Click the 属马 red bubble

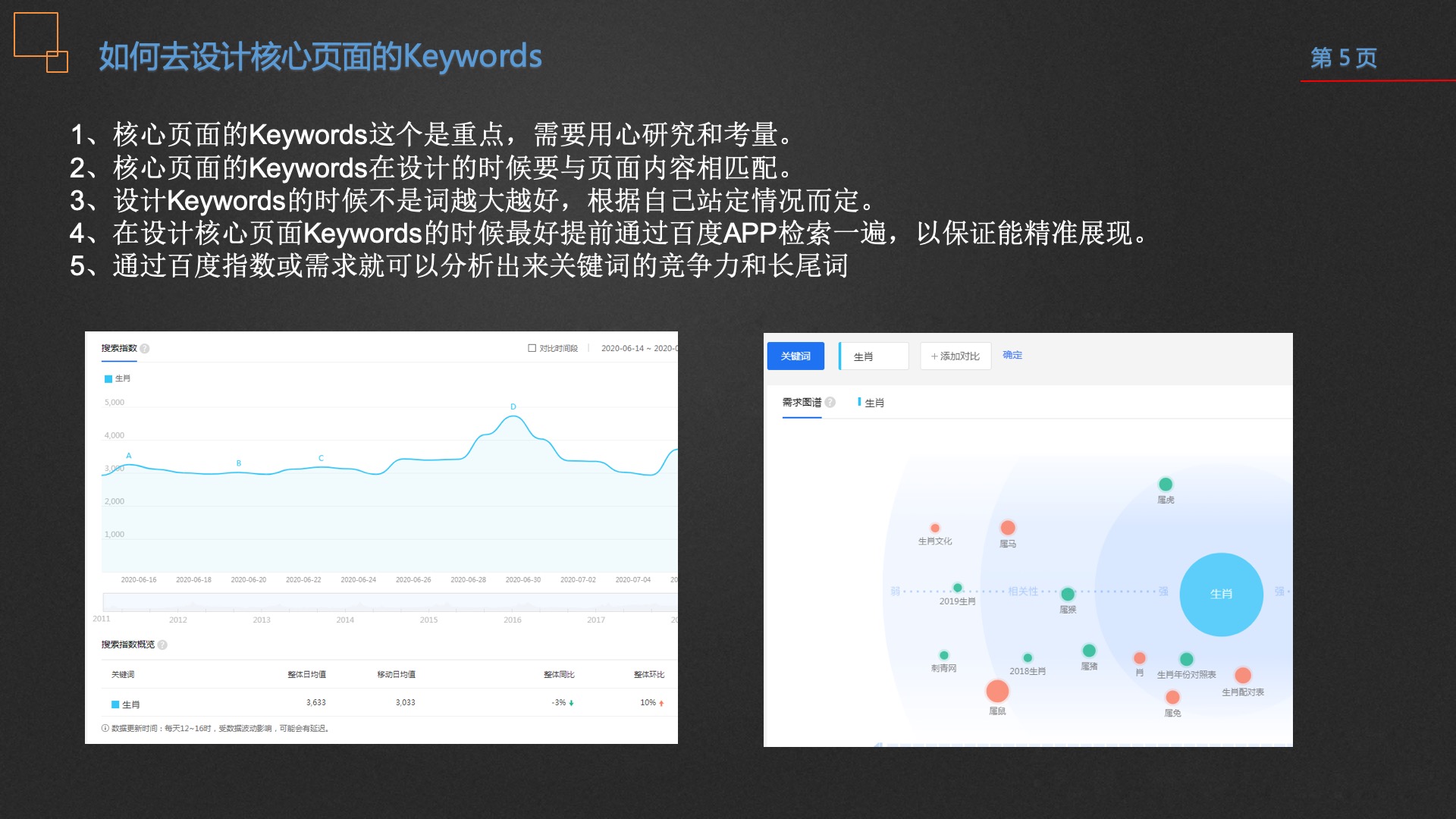coord(1008,528)
